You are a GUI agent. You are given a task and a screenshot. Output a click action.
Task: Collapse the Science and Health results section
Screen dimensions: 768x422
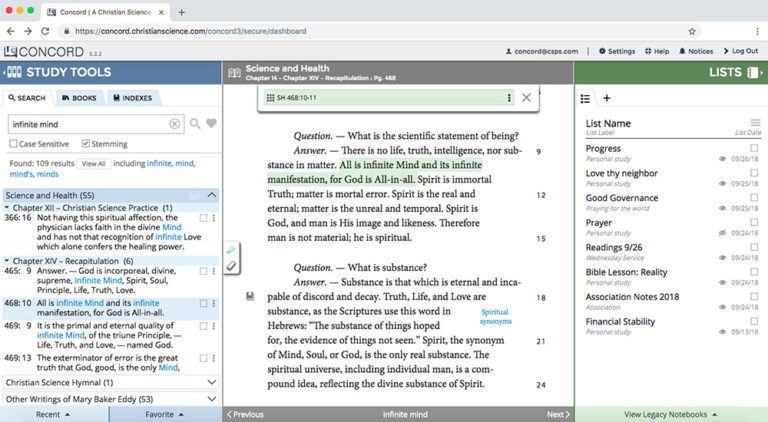coord(210,196)
